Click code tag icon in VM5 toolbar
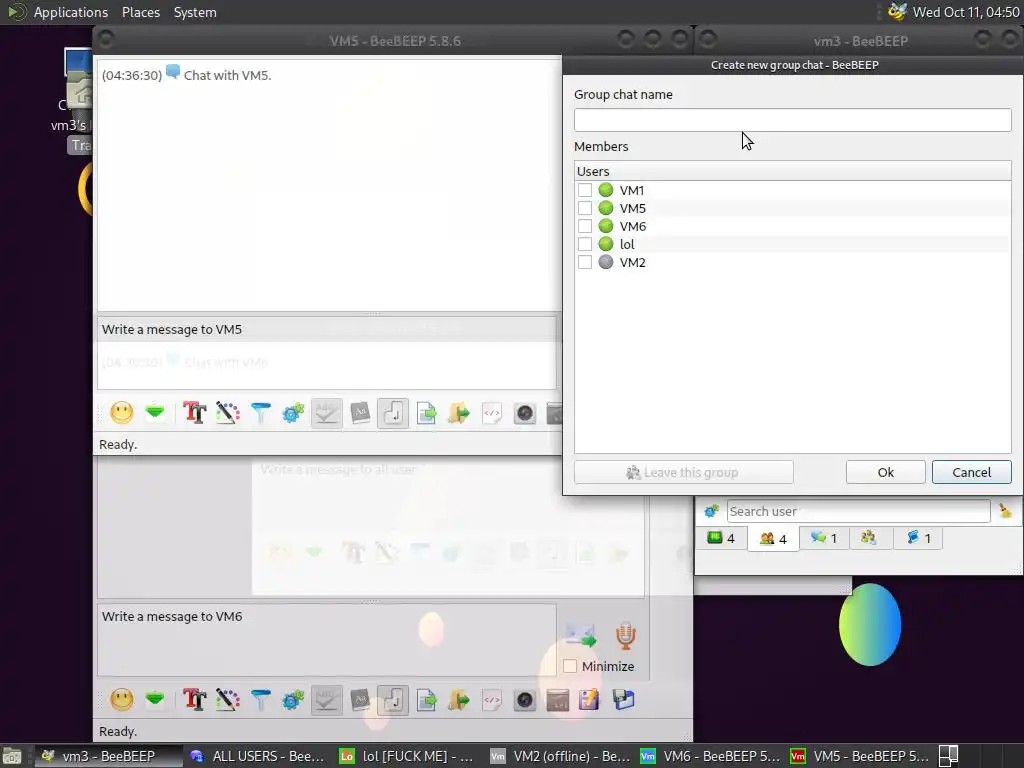Screen dimensions: 1024x768 [492, 413]
